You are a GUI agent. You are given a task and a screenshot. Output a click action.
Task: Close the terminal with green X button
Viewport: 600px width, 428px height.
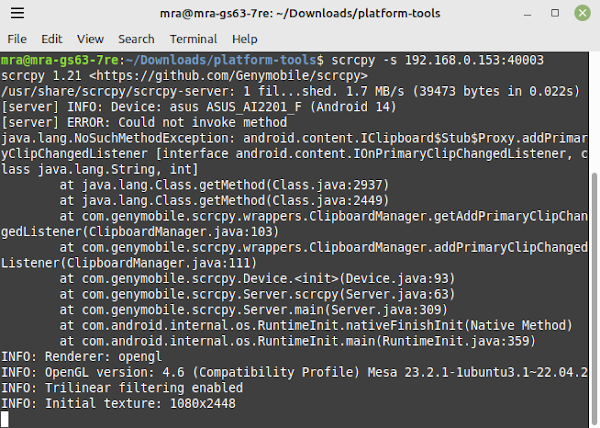pos(582,13)
